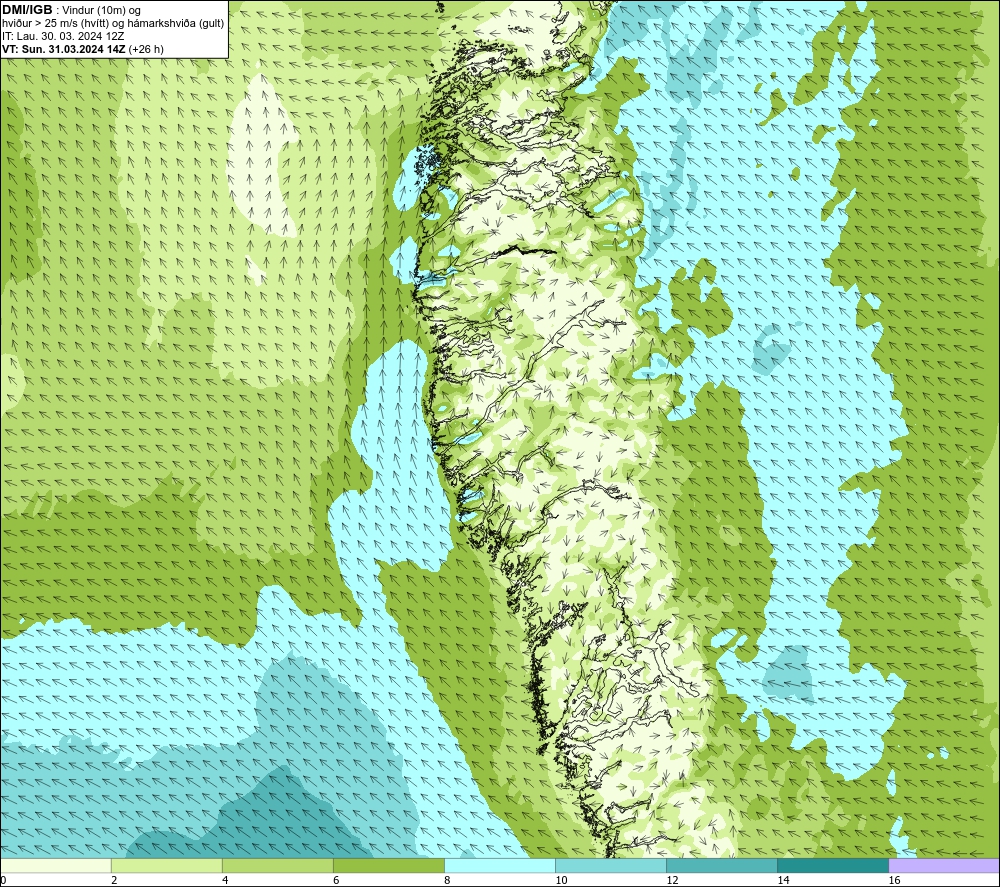Select the 10–12 m/s turquoise swatch
The width and height of the screenshot is (1000, 887).
[x=610, y=865]
